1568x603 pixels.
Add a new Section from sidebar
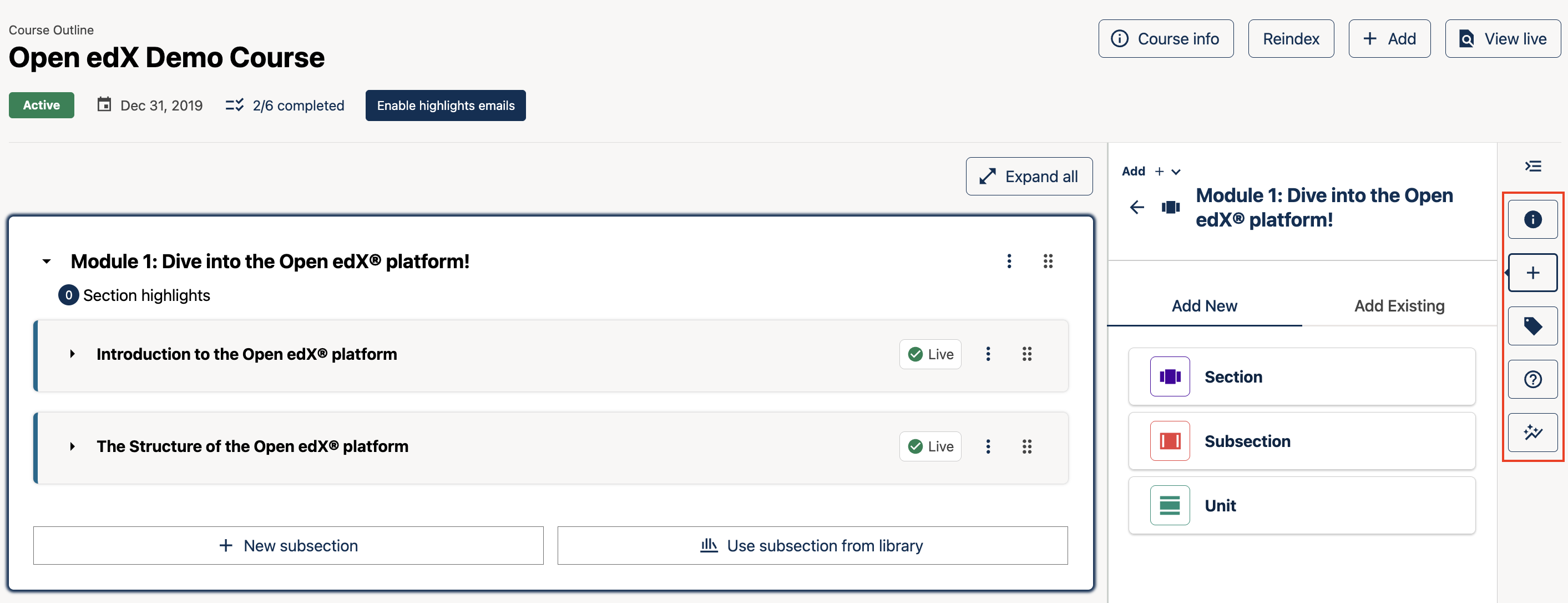pos(1301,376)
